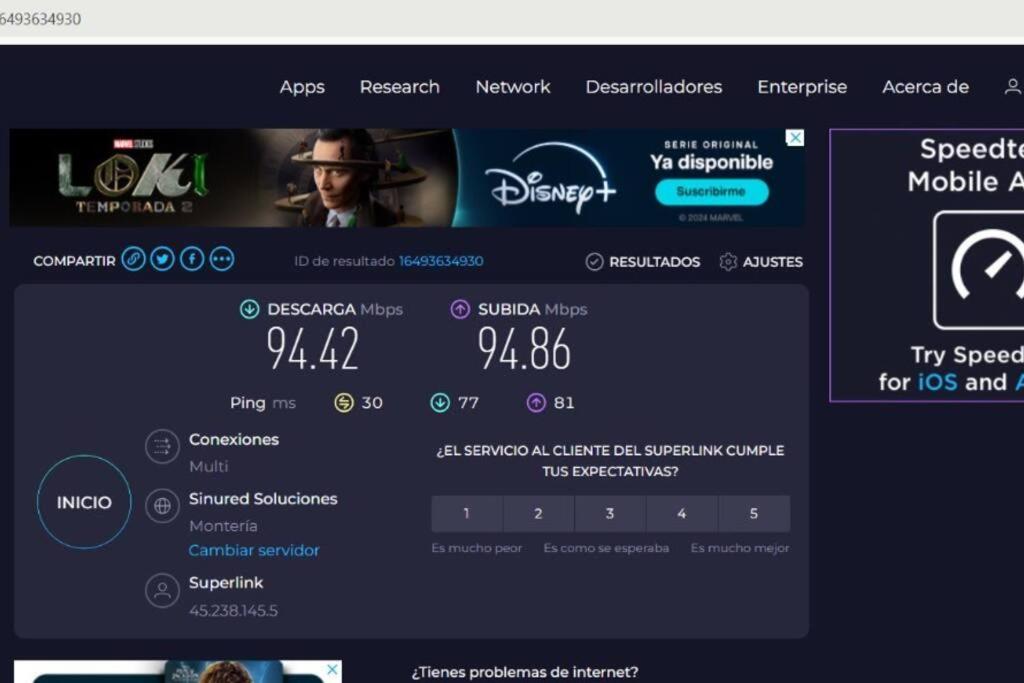Click Cambiar servidor link
The width and height of the screenshot is (1024, 683).
[254, 550]
